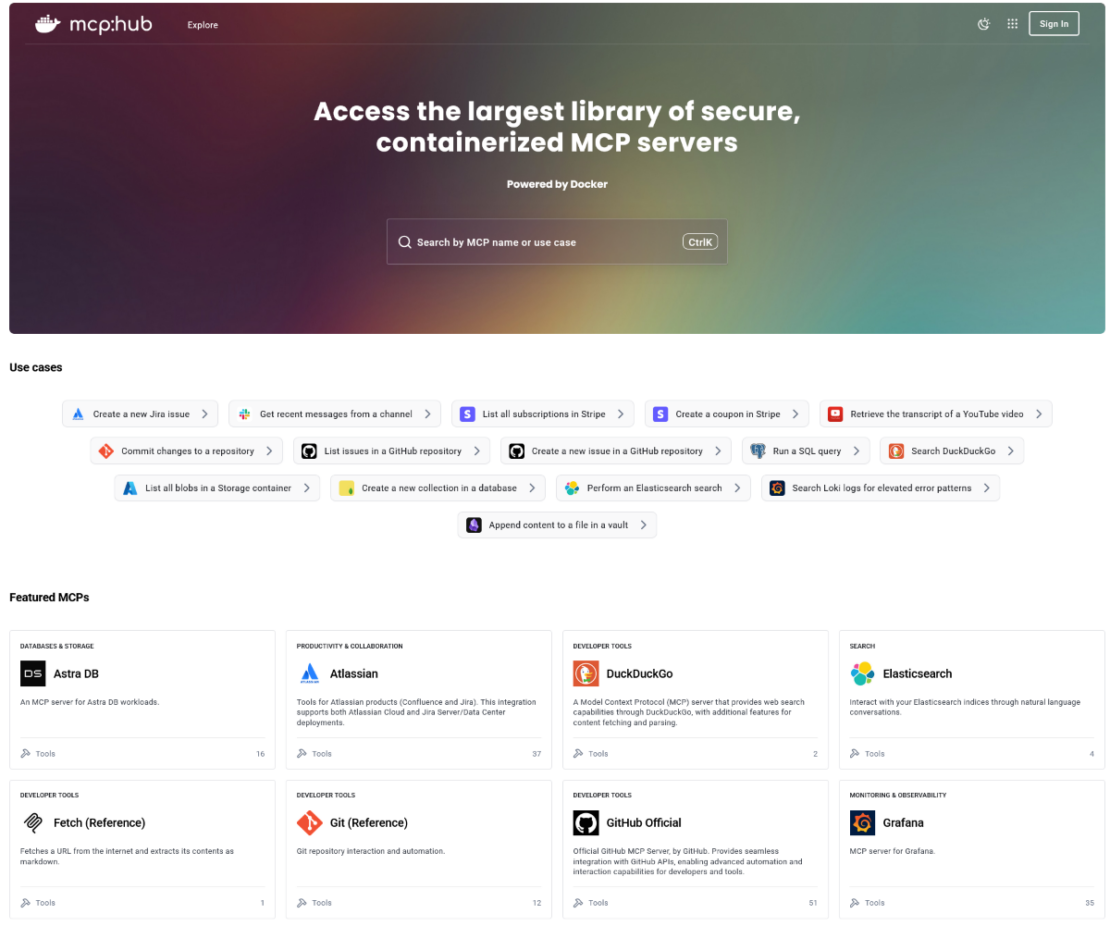Expand the Run a SQL query chip
1110x926 pixels.
point(806,450)
